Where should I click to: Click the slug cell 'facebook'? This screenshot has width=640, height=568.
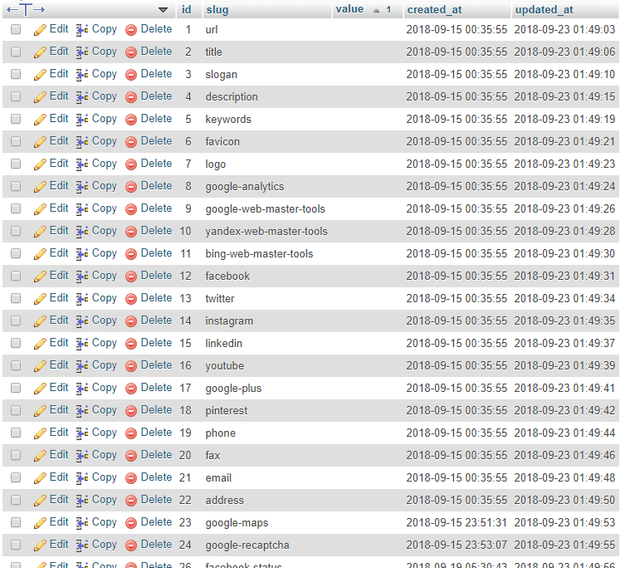click(227, 276)
